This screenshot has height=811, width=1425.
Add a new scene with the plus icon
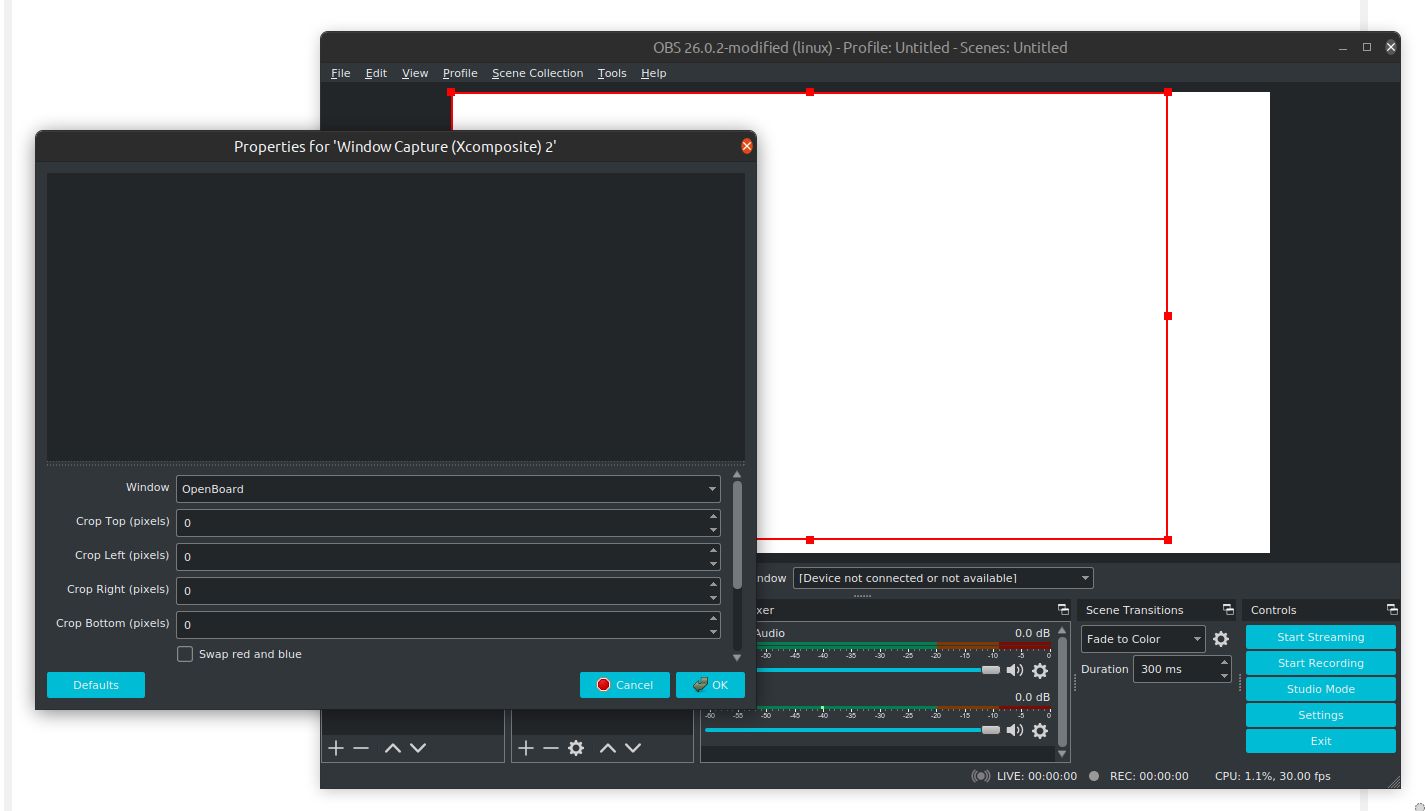334,747
